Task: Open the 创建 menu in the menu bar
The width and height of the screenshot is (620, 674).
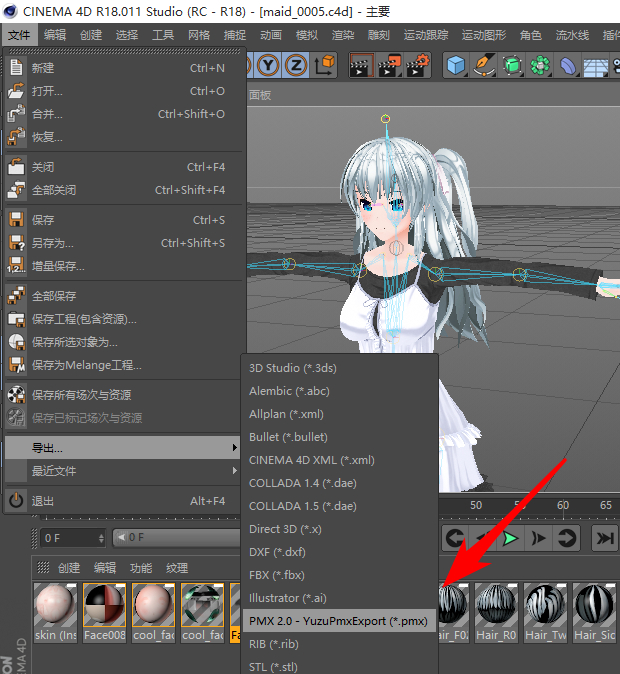Action: [x=91, y=35]
